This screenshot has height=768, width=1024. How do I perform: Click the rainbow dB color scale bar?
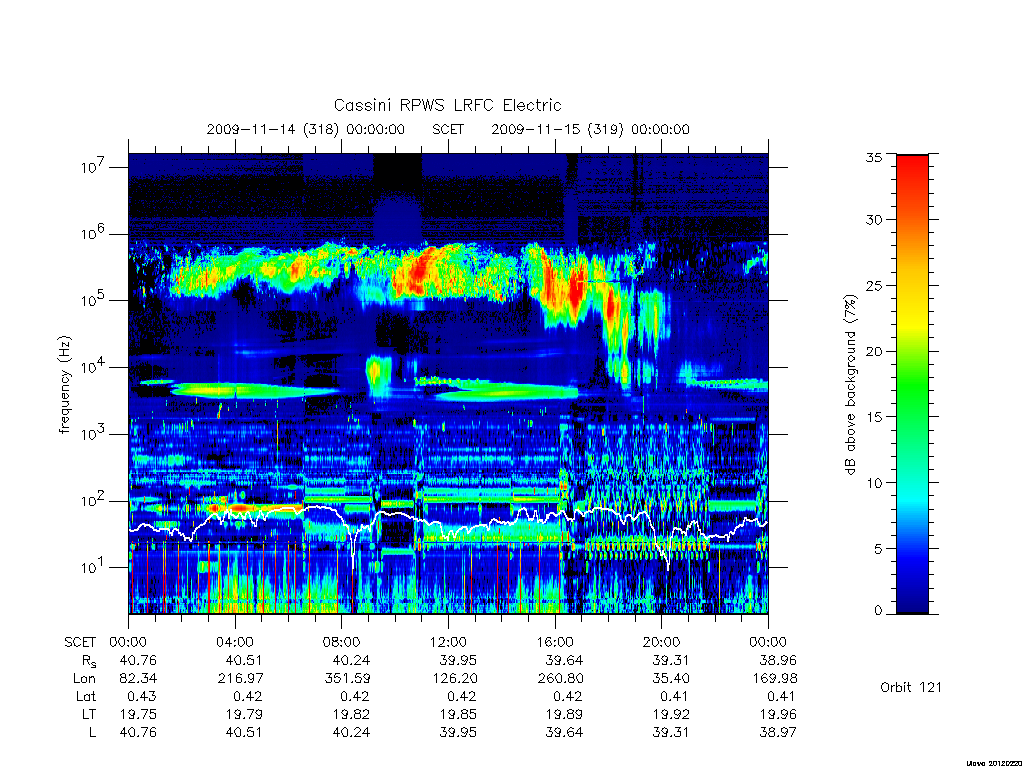point(912,384)
